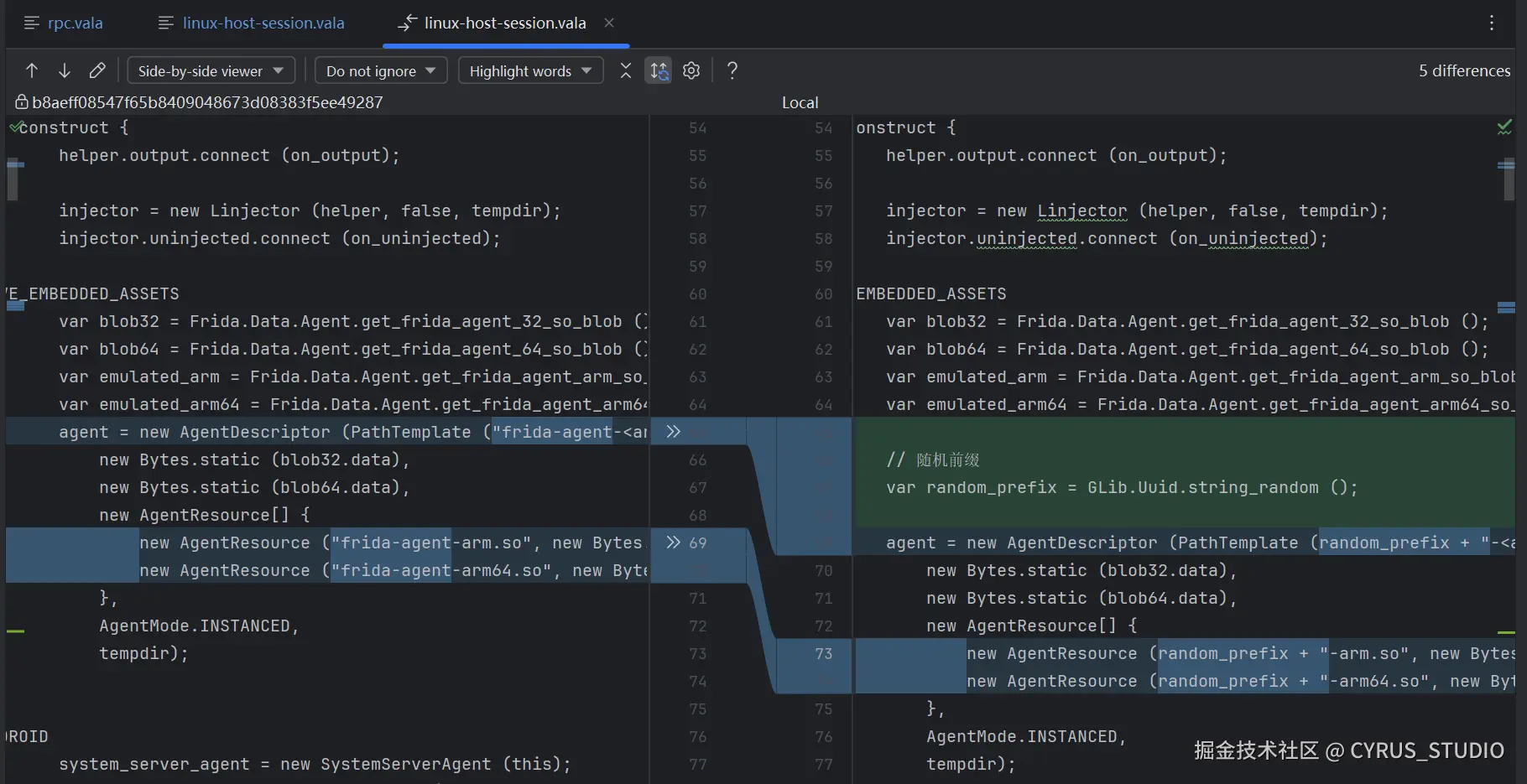Jump to previous difference with up arrow
The width and height of the screenshot is (1527, 784).
point(32,70)
